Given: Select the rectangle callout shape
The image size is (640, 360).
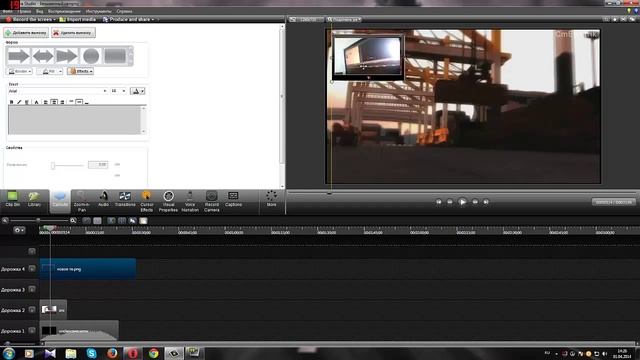Looking at the screenshot, I should (x=115, y=56).
